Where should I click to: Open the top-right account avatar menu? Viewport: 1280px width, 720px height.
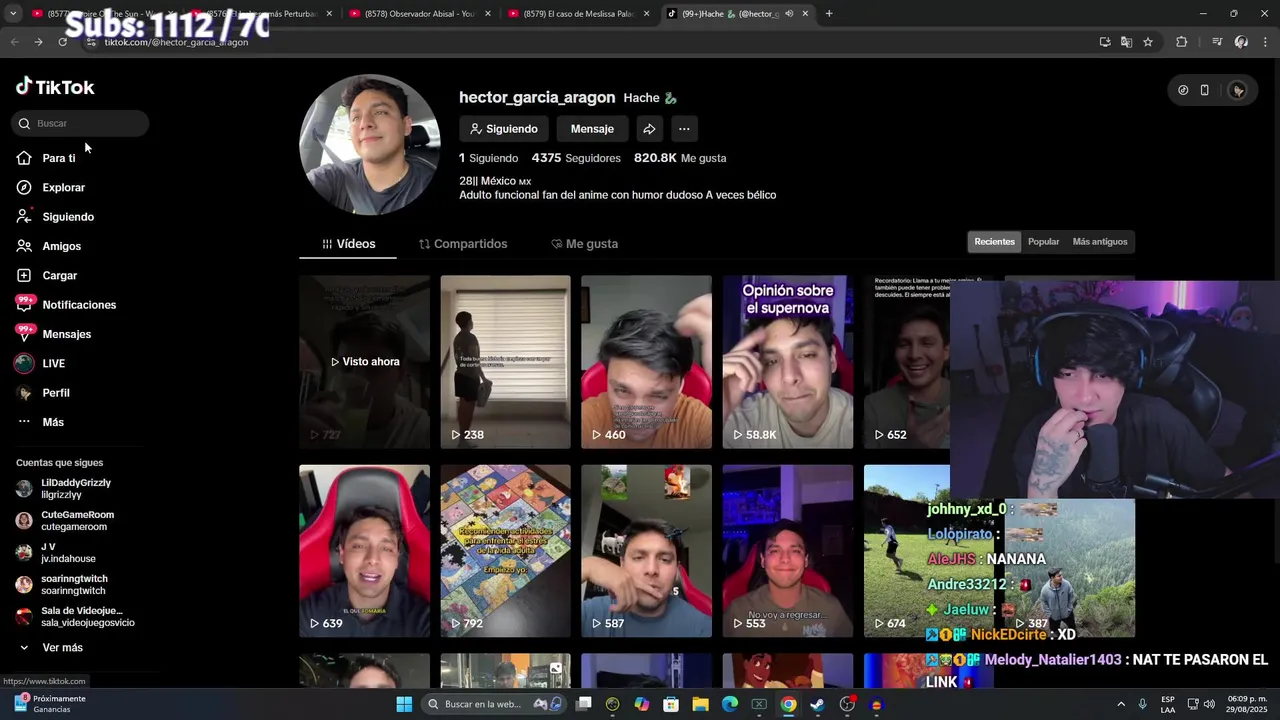1238,90
